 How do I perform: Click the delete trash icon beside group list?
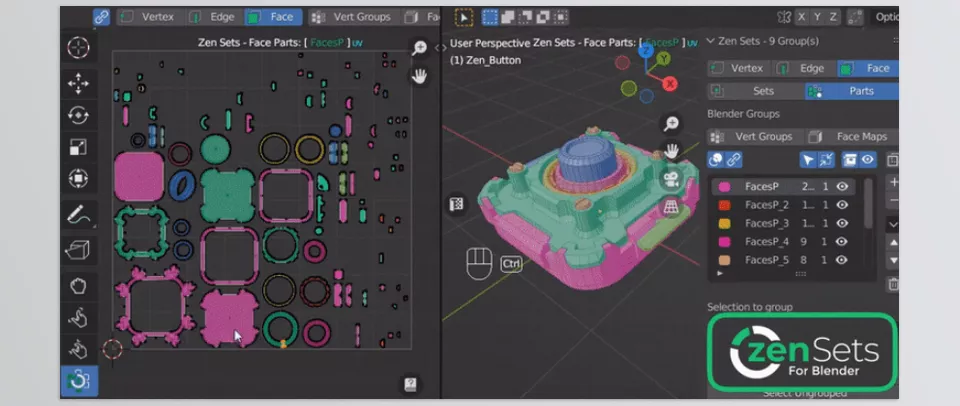point(893,284)
